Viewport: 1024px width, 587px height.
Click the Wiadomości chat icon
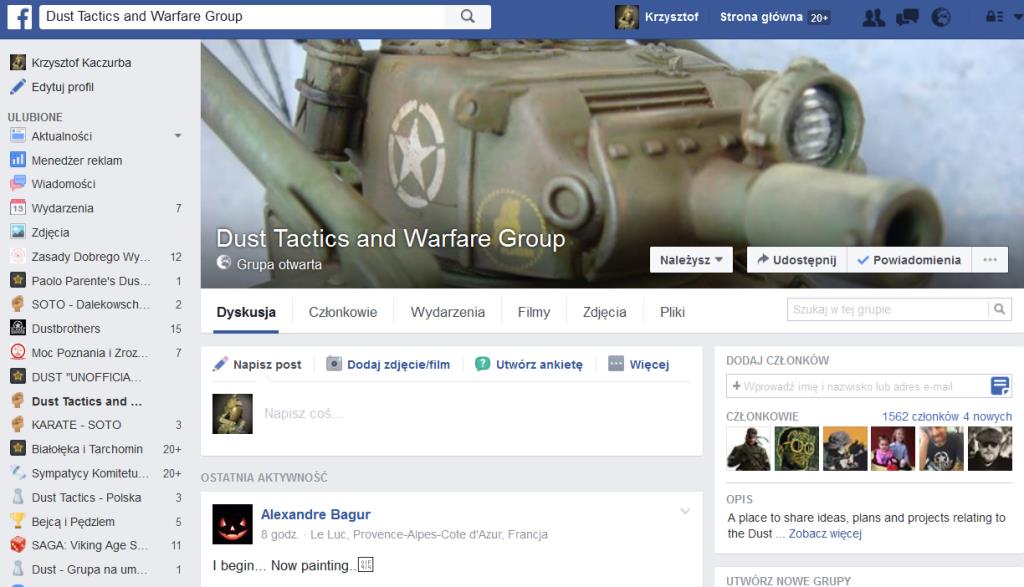(x=18, y=183)
